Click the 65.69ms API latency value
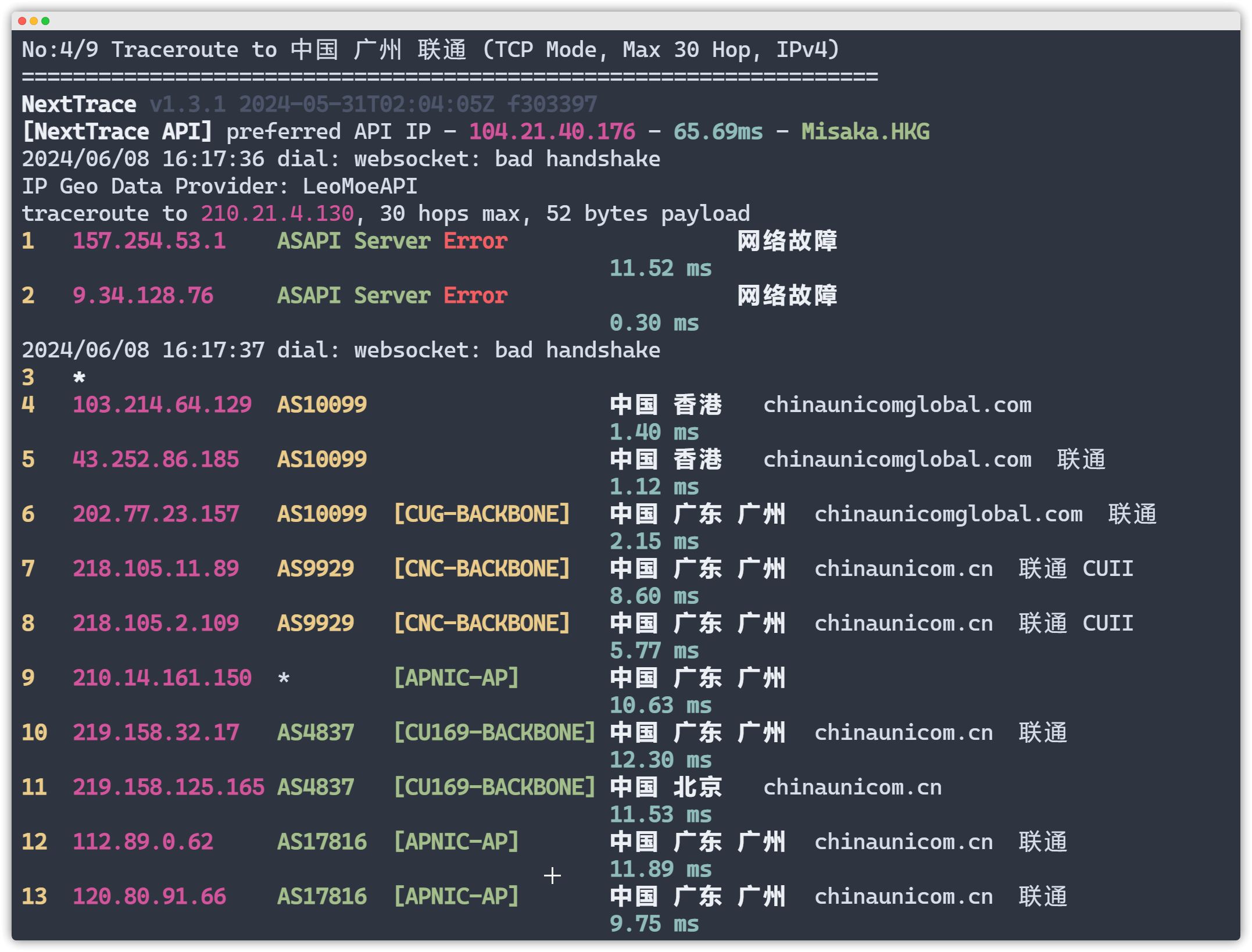Image resolution: width=1252 pixels, height=952 pixels. coord(718,132)
